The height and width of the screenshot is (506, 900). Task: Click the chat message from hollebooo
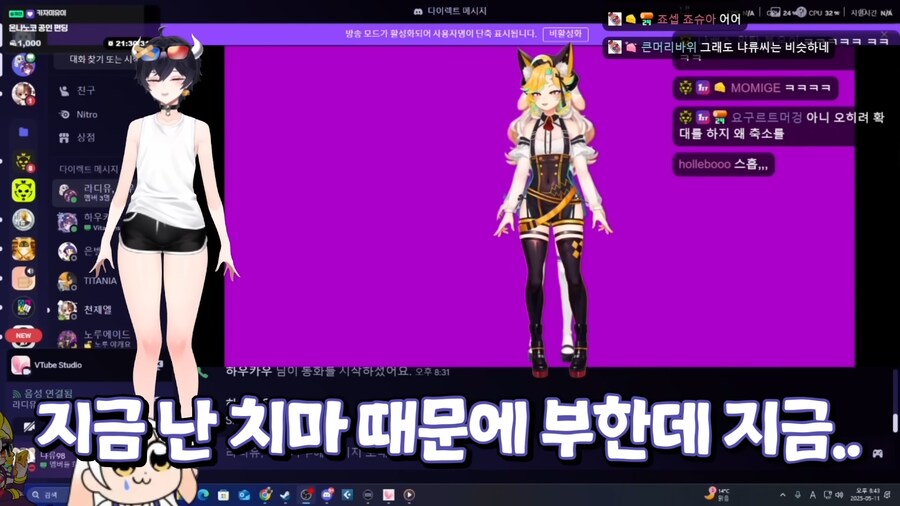[723, 164]
